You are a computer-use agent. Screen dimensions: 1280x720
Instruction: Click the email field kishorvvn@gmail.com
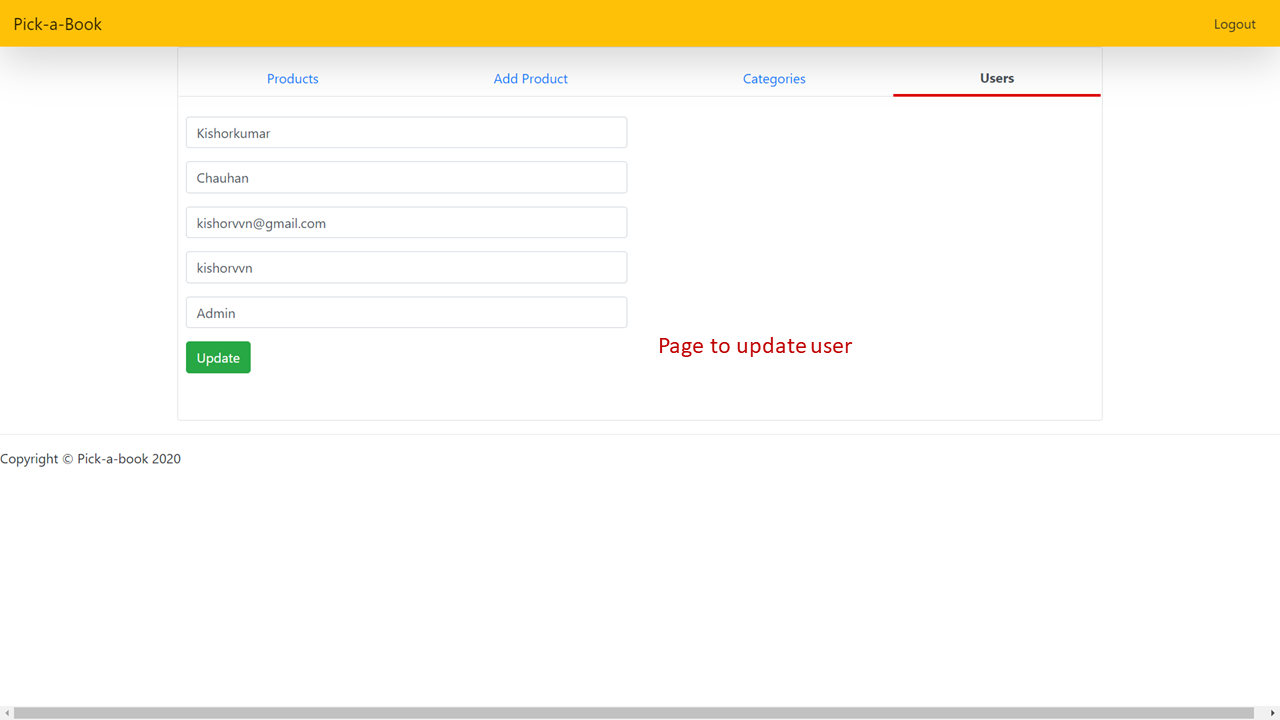tap(407, 222)
